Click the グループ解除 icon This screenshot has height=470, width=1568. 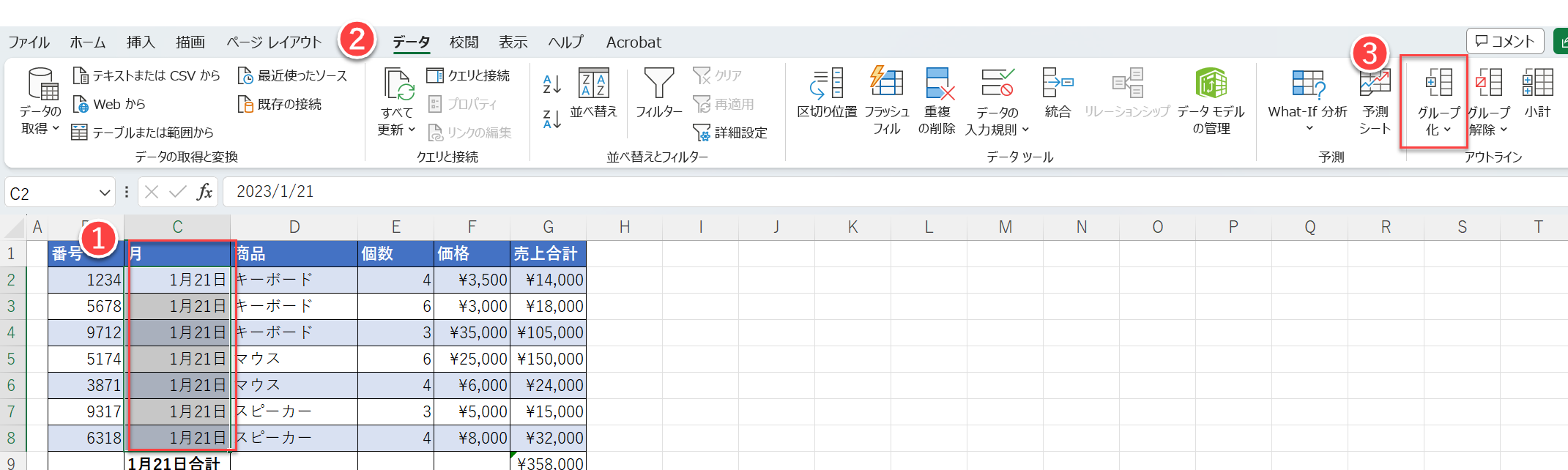click(x=1488, y=83)
